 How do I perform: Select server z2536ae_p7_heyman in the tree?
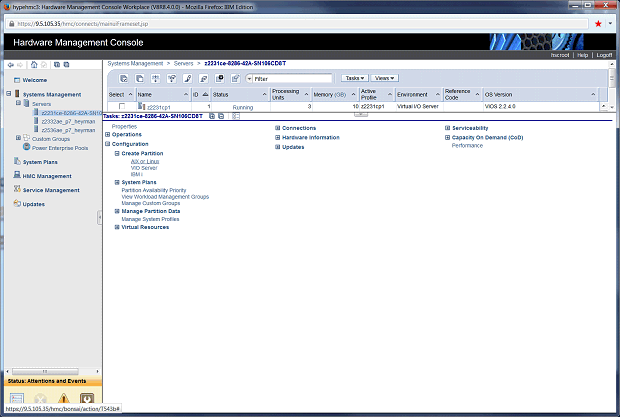(68, 130)
